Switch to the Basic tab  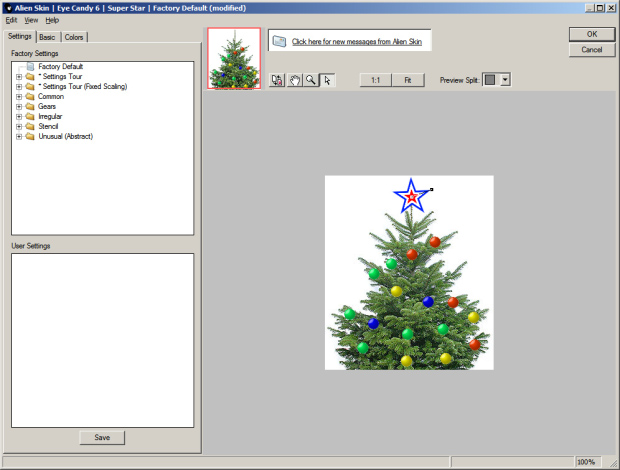click(x=47, y=37)
